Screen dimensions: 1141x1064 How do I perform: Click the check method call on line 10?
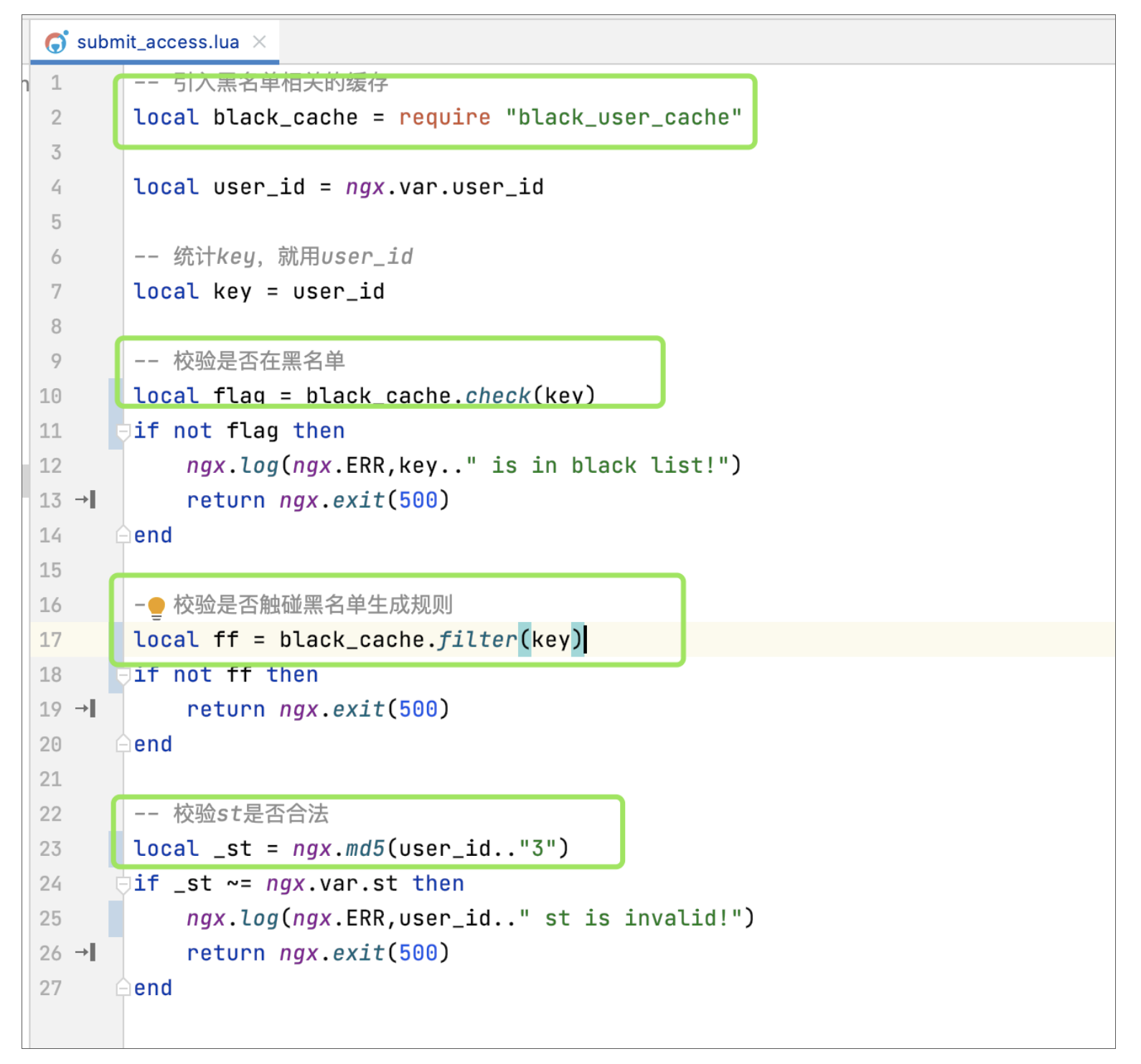point(497,395)
